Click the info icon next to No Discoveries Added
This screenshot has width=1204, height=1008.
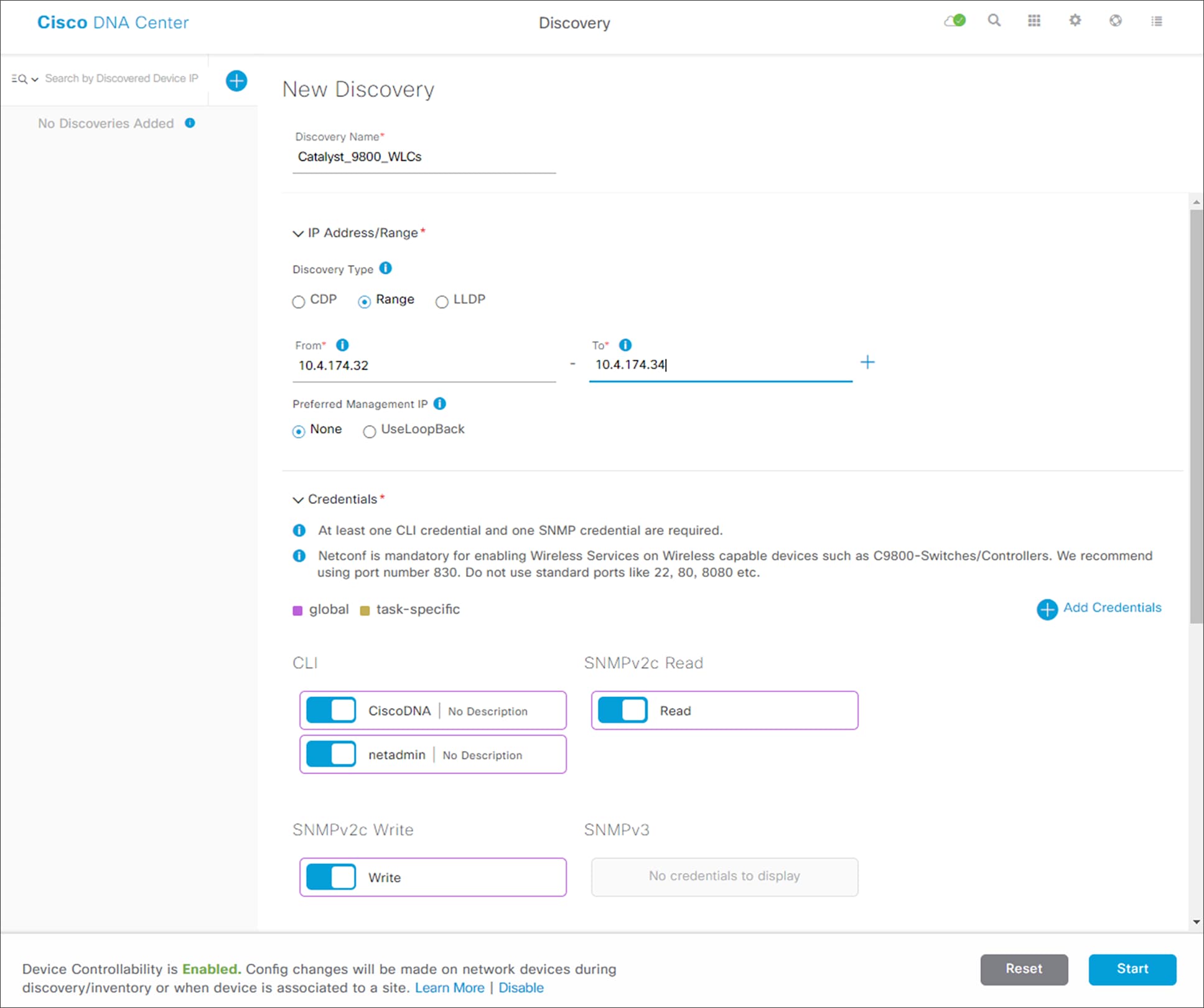tap(190, 123)
